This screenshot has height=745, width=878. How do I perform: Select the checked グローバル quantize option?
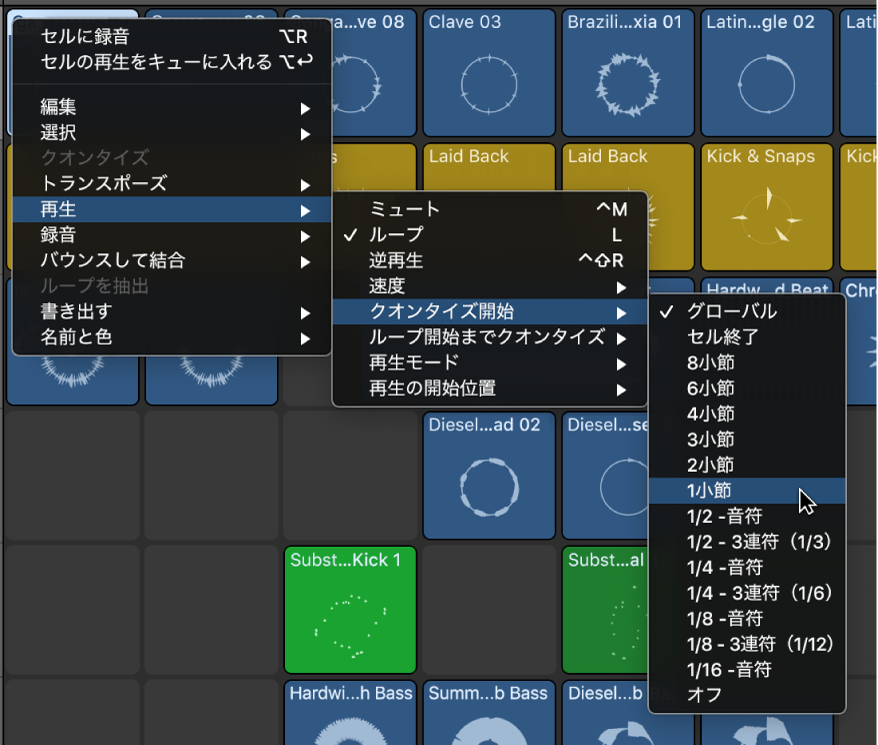coord(747,311)
